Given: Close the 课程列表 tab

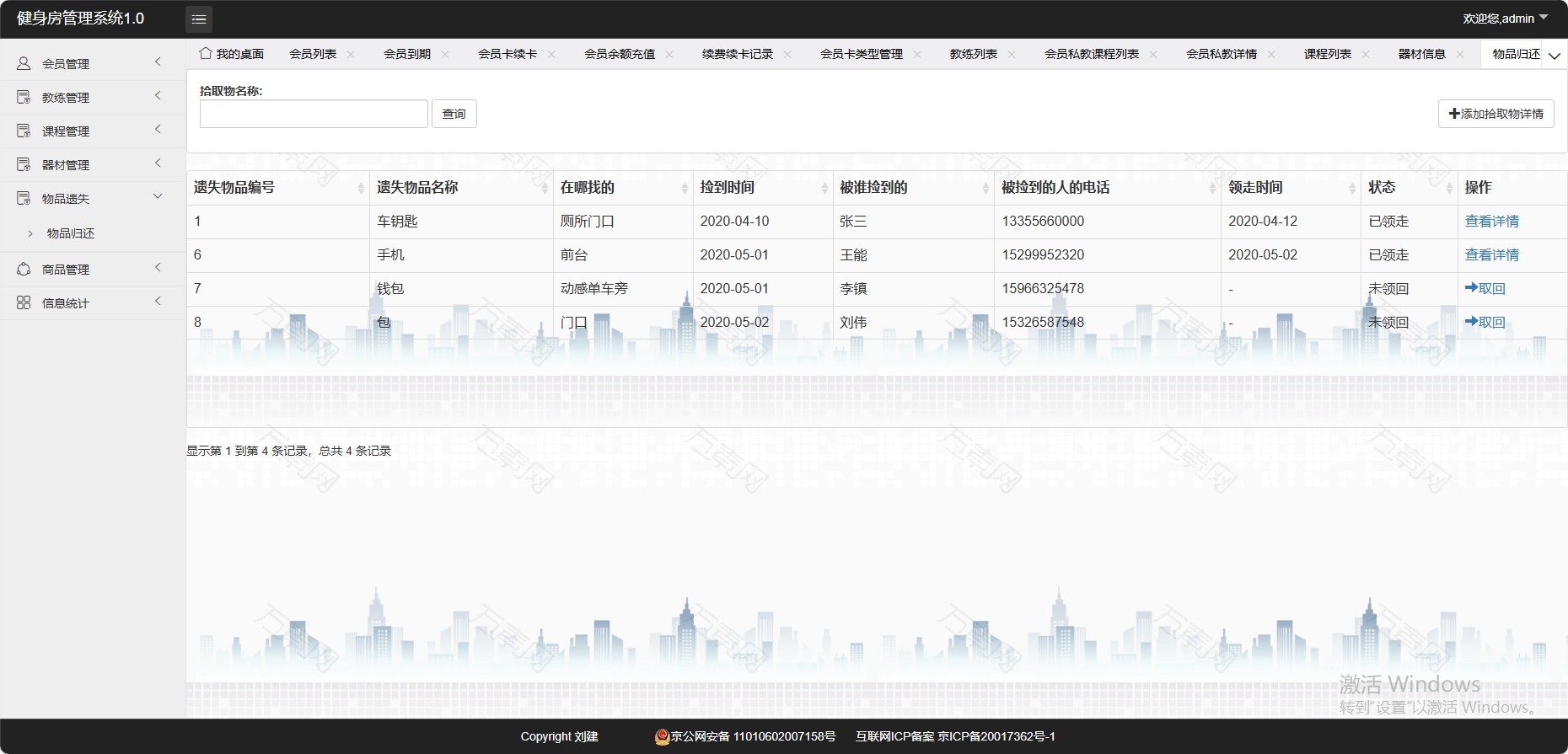Looking at the screenshot, I should coord(1366,54).
